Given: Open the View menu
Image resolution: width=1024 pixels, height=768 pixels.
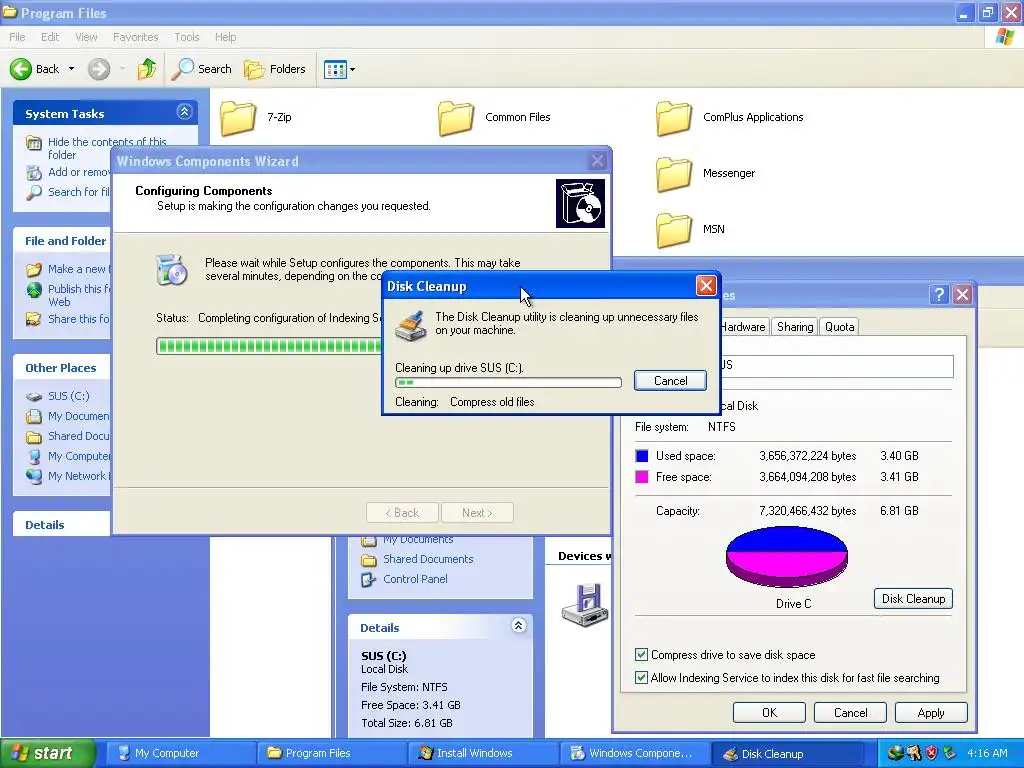Looking at the screenshot, I should (x=86, y=37).
